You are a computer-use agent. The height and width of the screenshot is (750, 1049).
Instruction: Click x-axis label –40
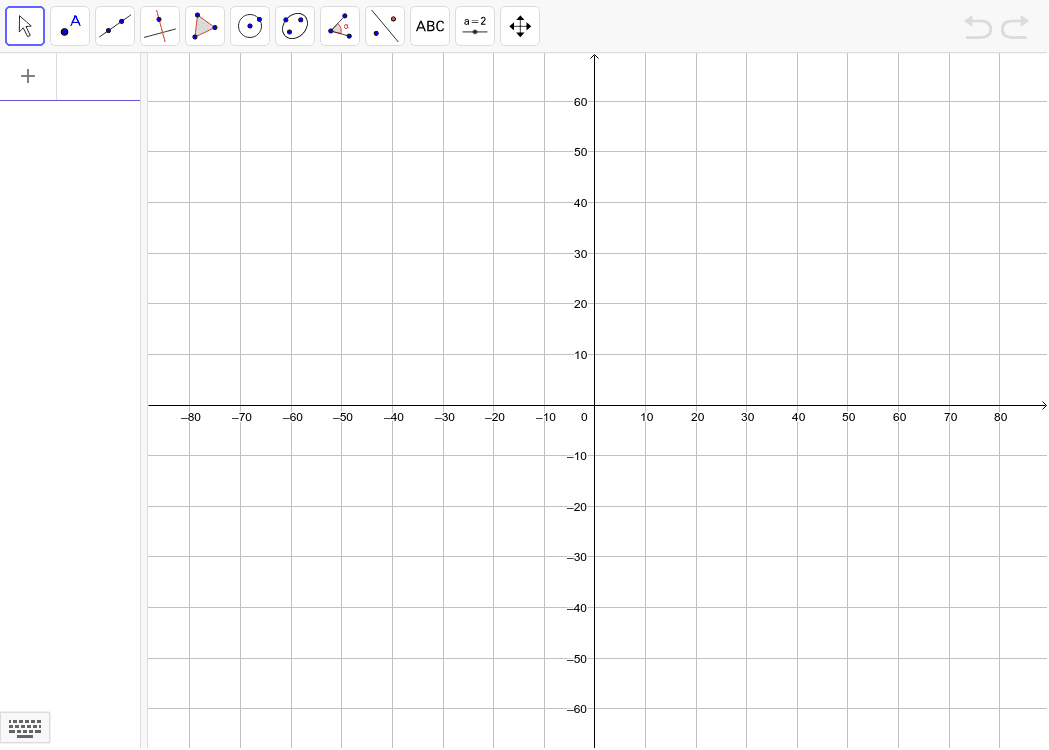pos(393,417)
